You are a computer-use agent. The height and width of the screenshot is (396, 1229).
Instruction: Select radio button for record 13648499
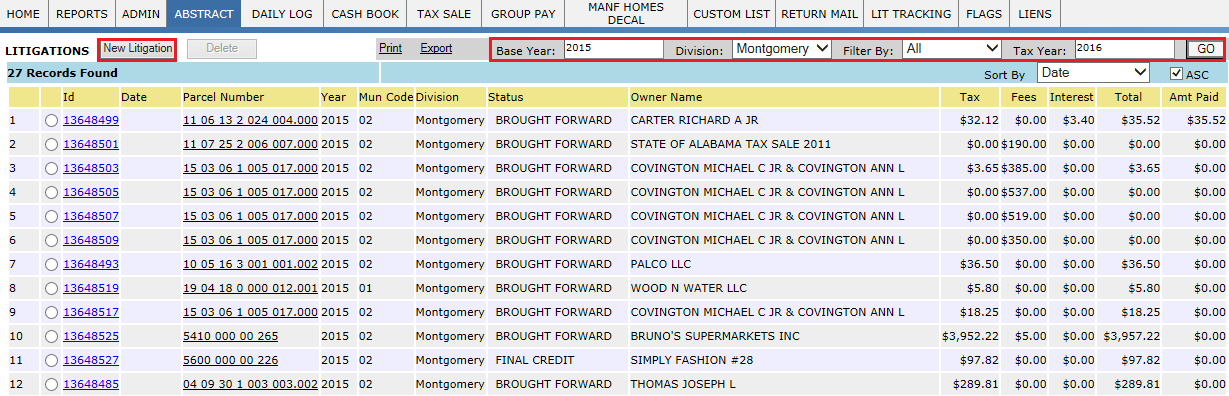point(52,121)
